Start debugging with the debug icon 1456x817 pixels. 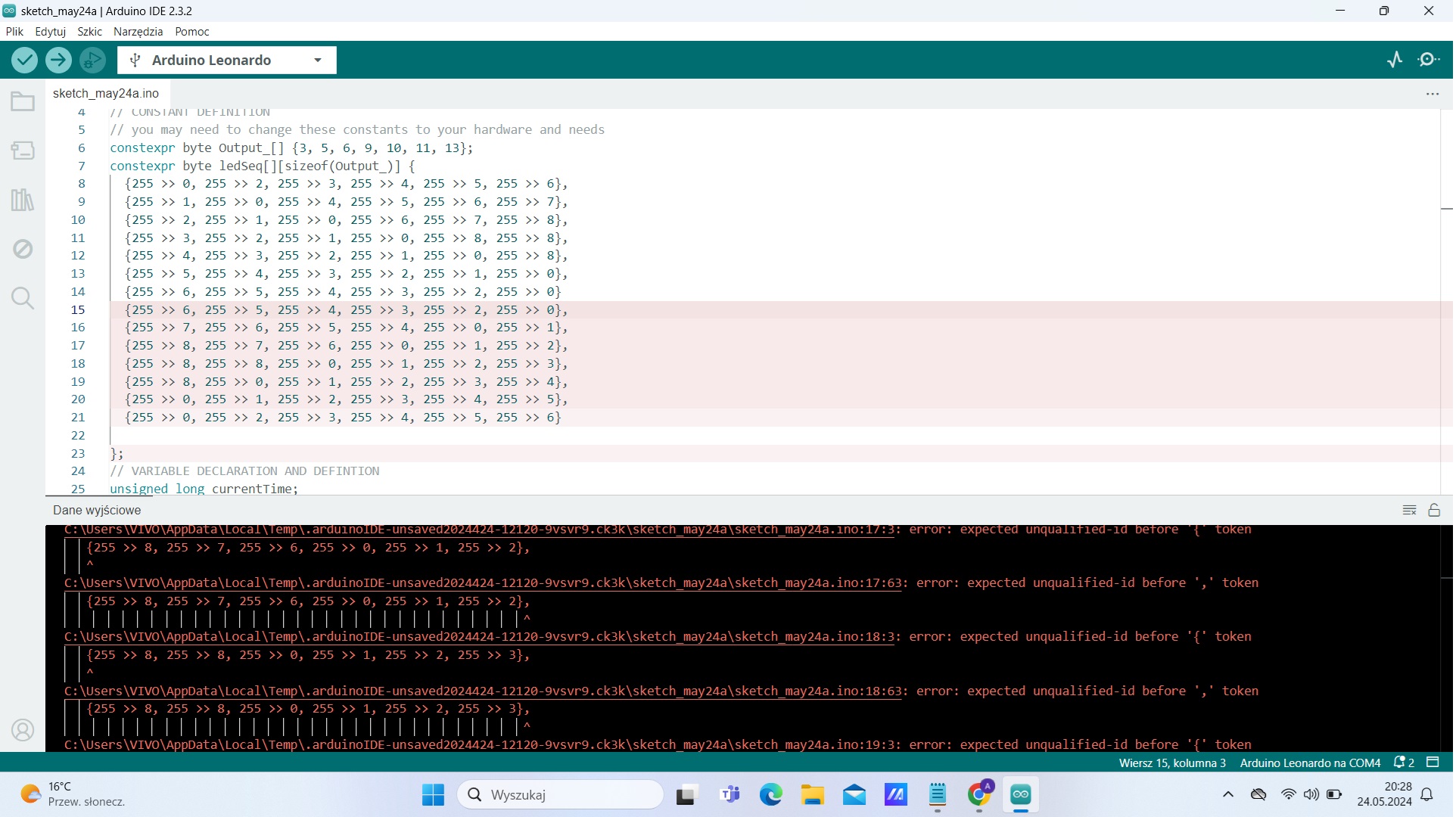point(92,60)
